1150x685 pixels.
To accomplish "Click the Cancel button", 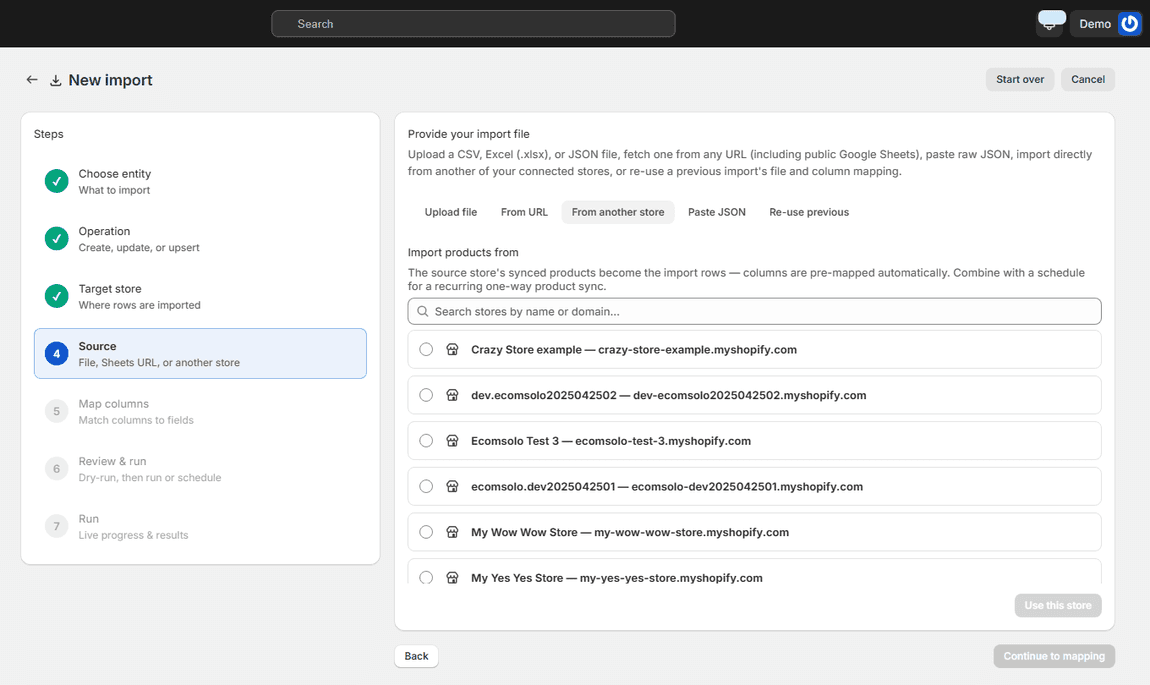I will (1088, 79).
